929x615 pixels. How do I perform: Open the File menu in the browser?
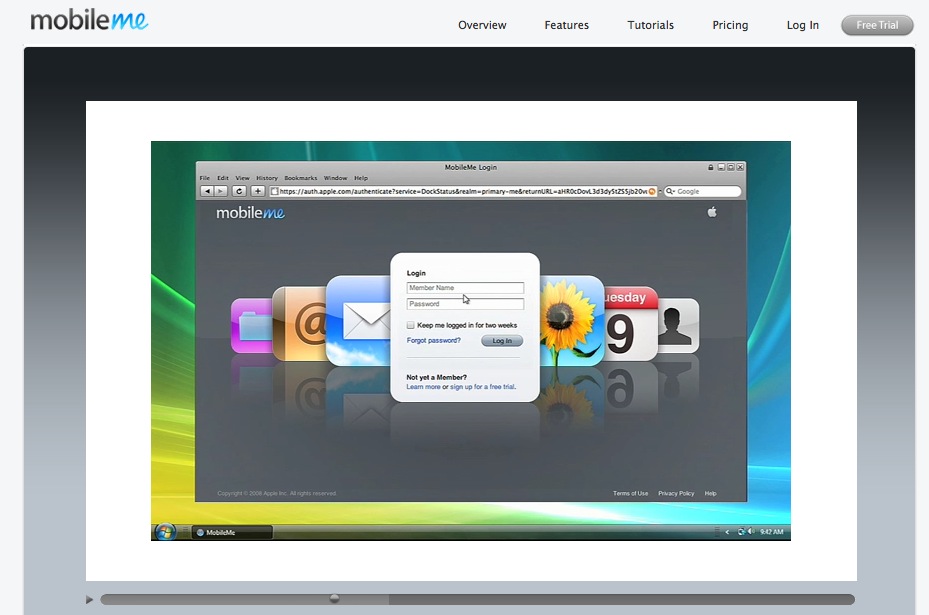coord(204,178)
